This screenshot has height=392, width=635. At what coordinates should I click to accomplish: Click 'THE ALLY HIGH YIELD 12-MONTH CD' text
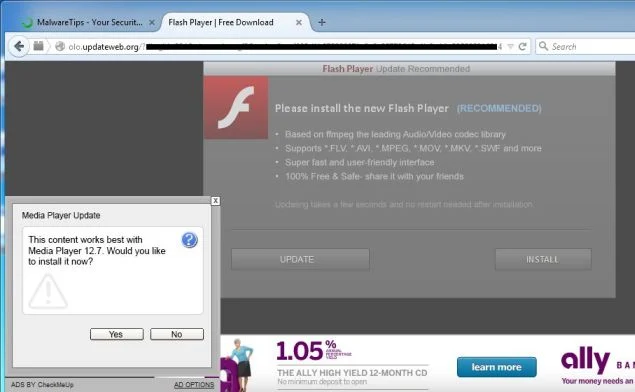[x=352, y=373]
